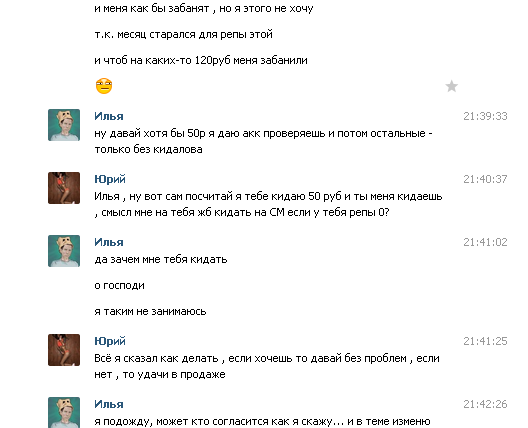Select the 21:41:02 timestamp

pyautogui.click(x=485, y=242)
